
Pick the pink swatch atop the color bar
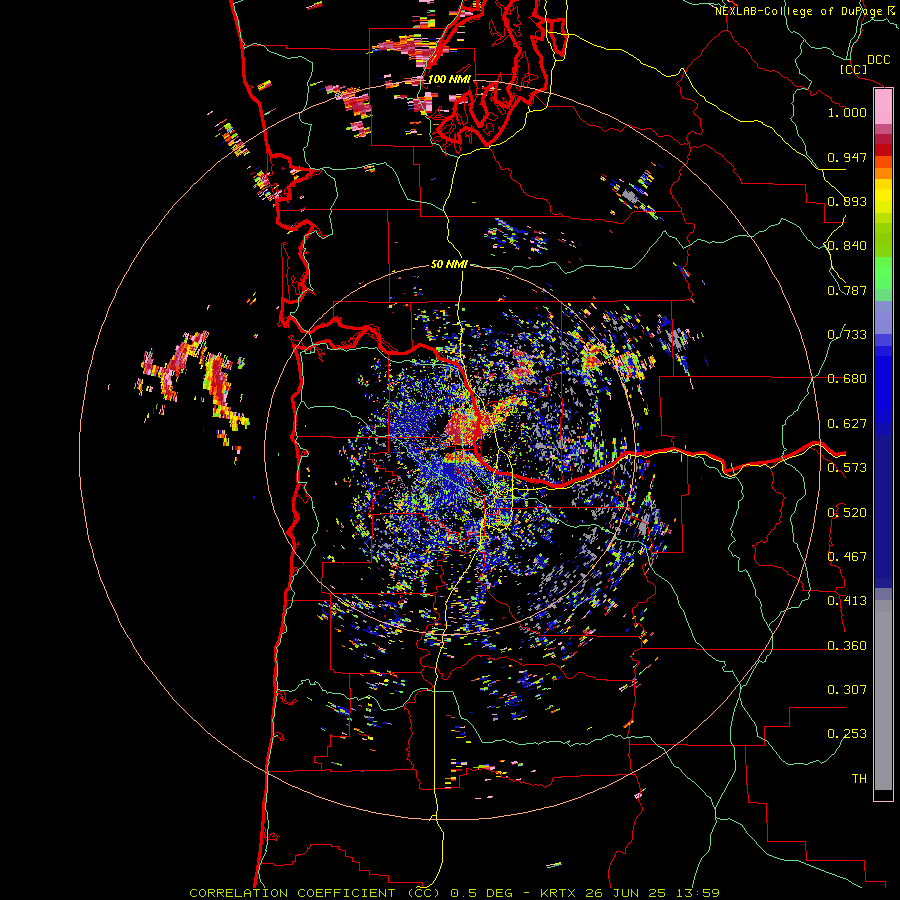(883, 107)
